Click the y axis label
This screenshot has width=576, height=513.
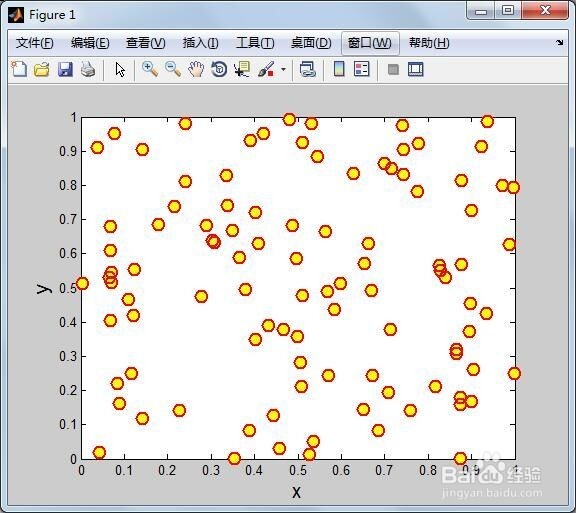44,288
